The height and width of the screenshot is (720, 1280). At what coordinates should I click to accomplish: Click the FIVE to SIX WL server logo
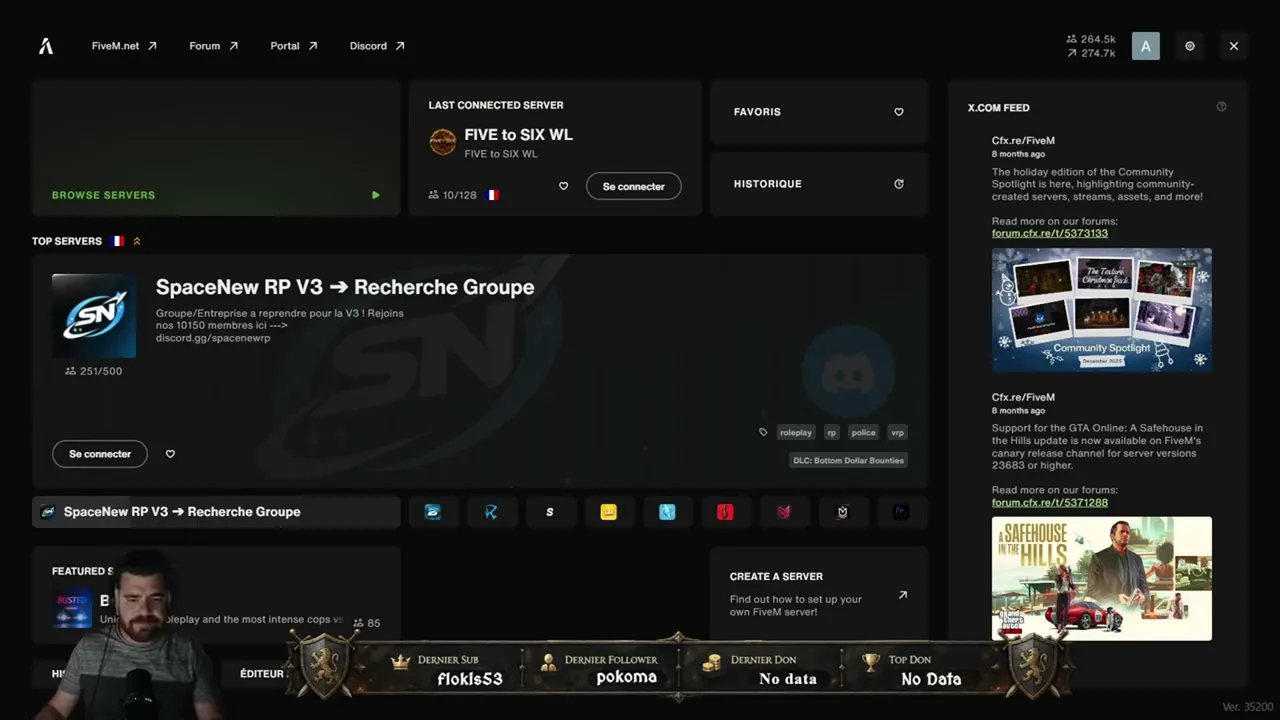tap(443, 142)
